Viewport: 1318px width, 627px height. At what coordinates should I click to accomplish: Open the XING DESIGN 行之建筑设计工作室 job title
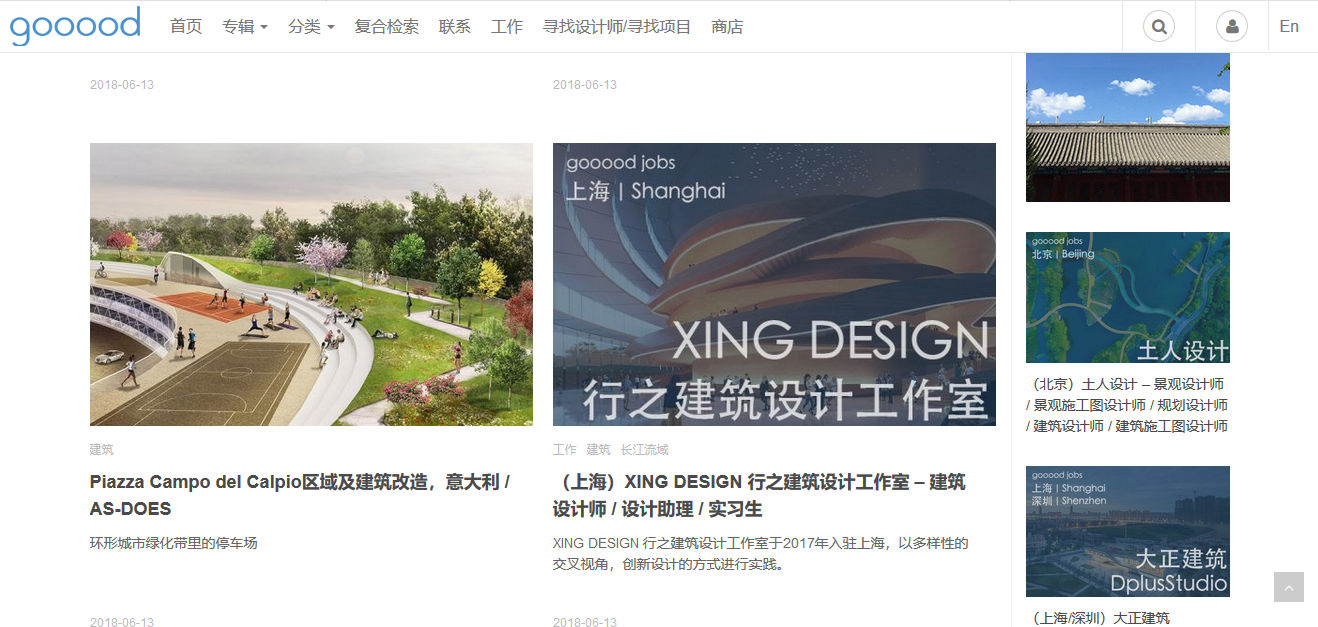759,495
